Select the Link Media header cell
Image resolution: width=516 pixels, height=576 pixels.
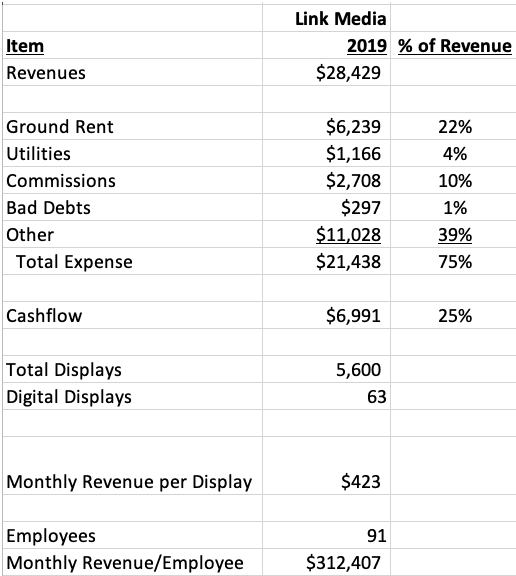(326, 18)
